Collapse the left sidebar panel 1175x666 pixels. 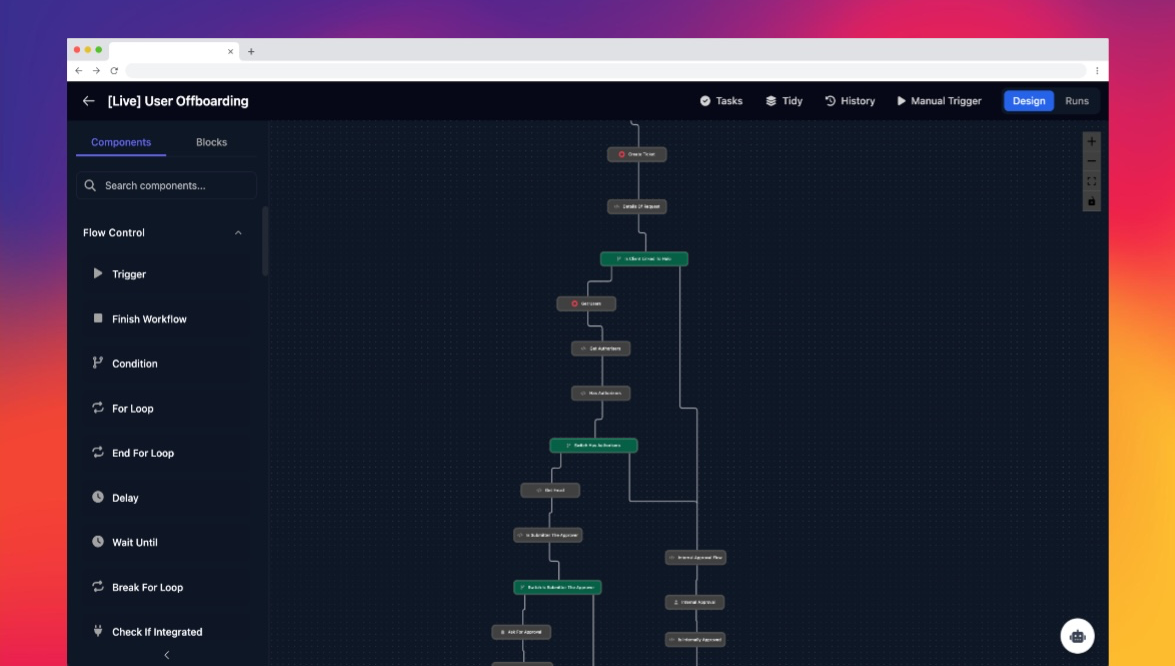[x=166, y=655]
